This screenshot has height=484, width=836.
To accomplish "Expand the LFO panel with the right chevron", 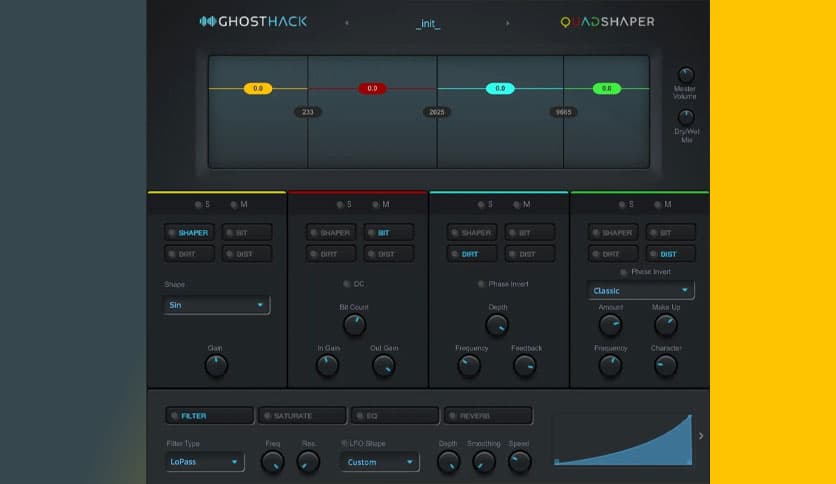I will pyautogui.click(x=701, y=436).
